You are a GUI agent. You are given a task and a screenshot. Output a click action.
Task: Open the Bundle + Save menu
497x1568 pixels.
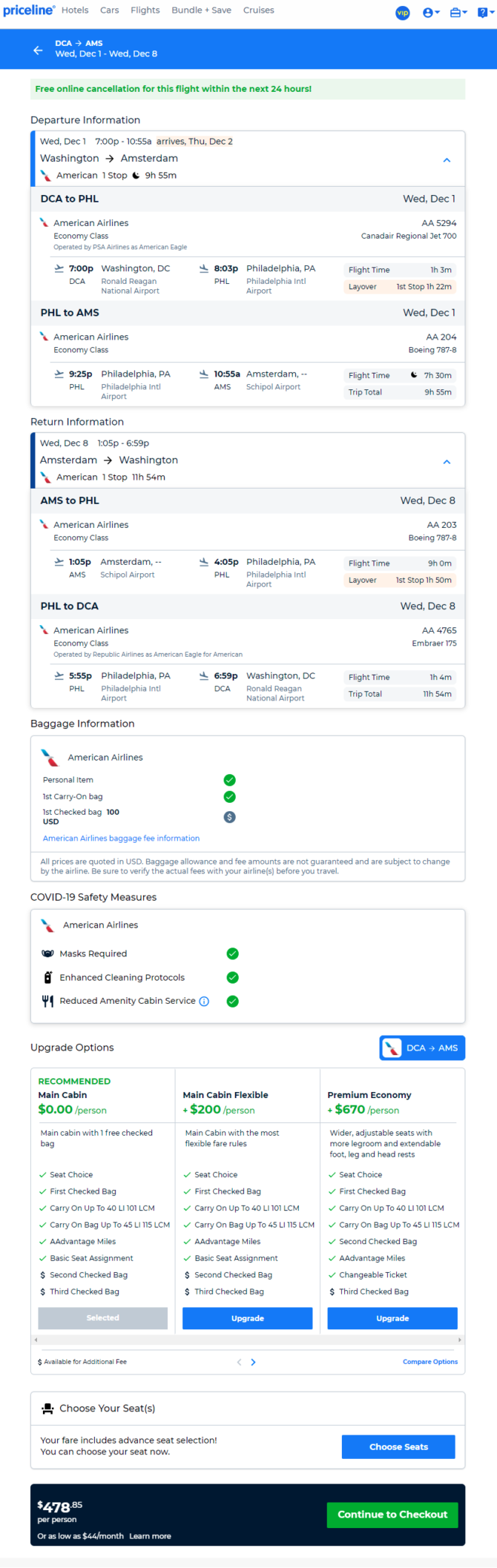point(201,10)
